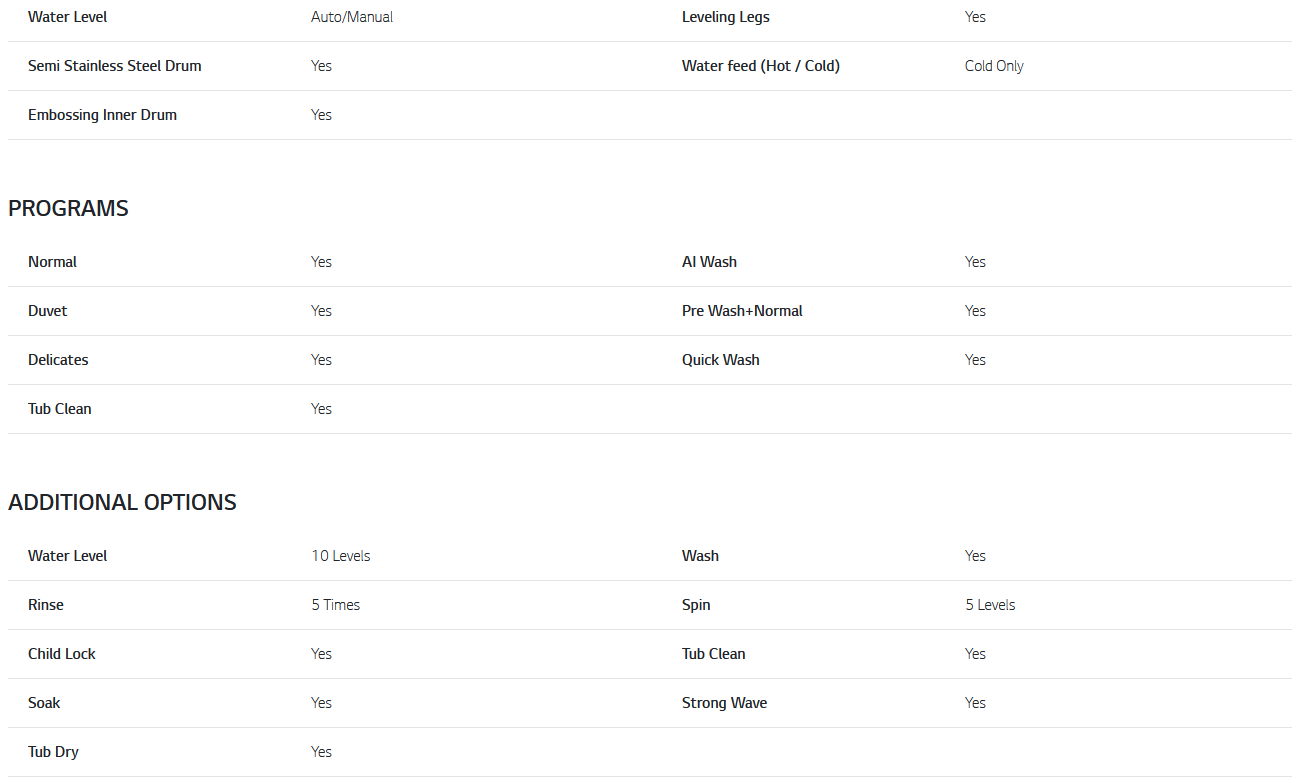Select the Delicates program label
The width and height of the screenshot is (1305, 783).
(x=58, y=360)
